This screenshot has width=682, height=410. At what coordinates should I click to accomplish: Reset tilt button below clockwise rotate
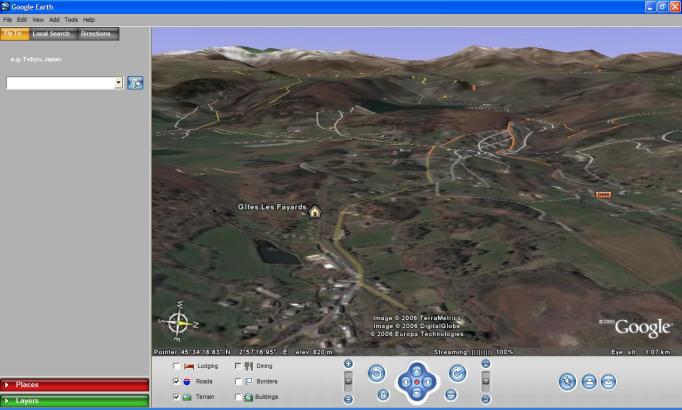click(x=451, y=395)
